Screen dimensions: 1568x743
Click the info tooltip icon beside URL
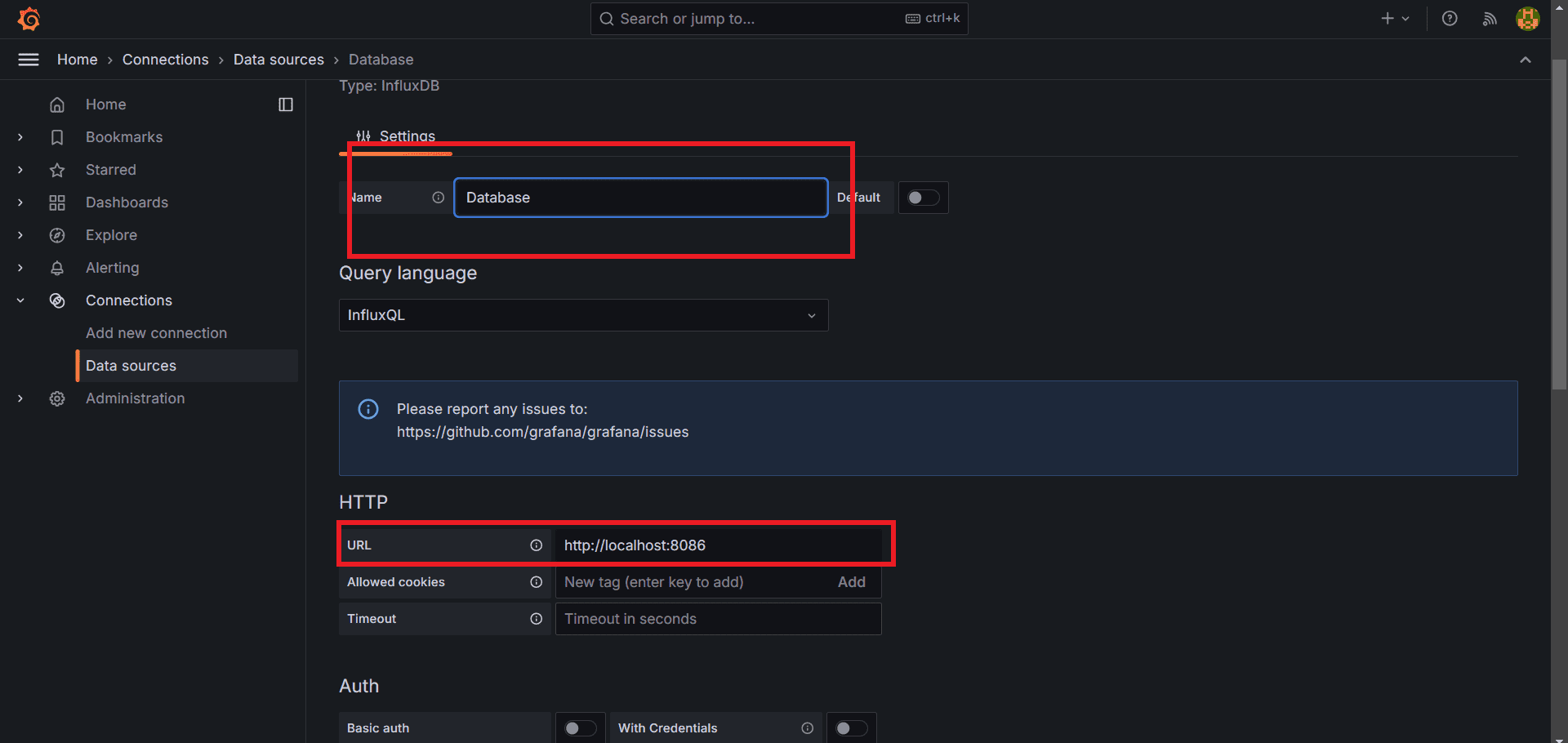point(537,545)
